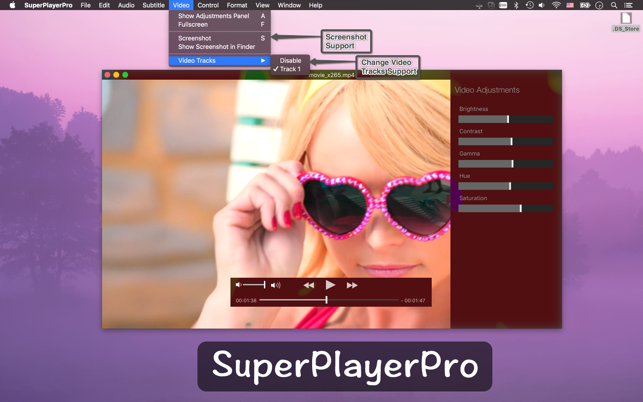Open the Apple menu

pos(12,5)
